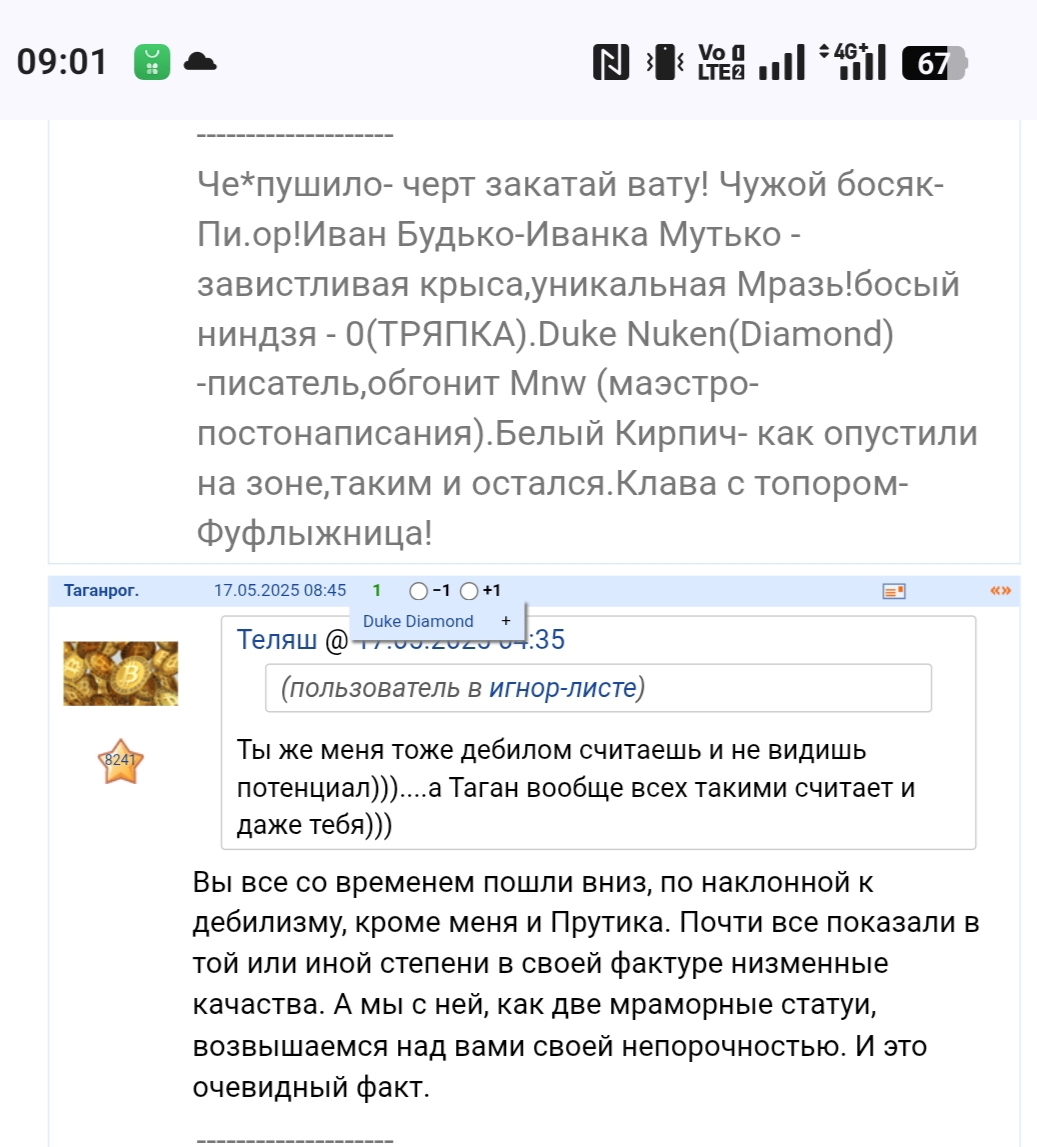This screenshot has width=1037, height=1147.
Task: Tap the cloud notification icon
Action: coord(200,62)
